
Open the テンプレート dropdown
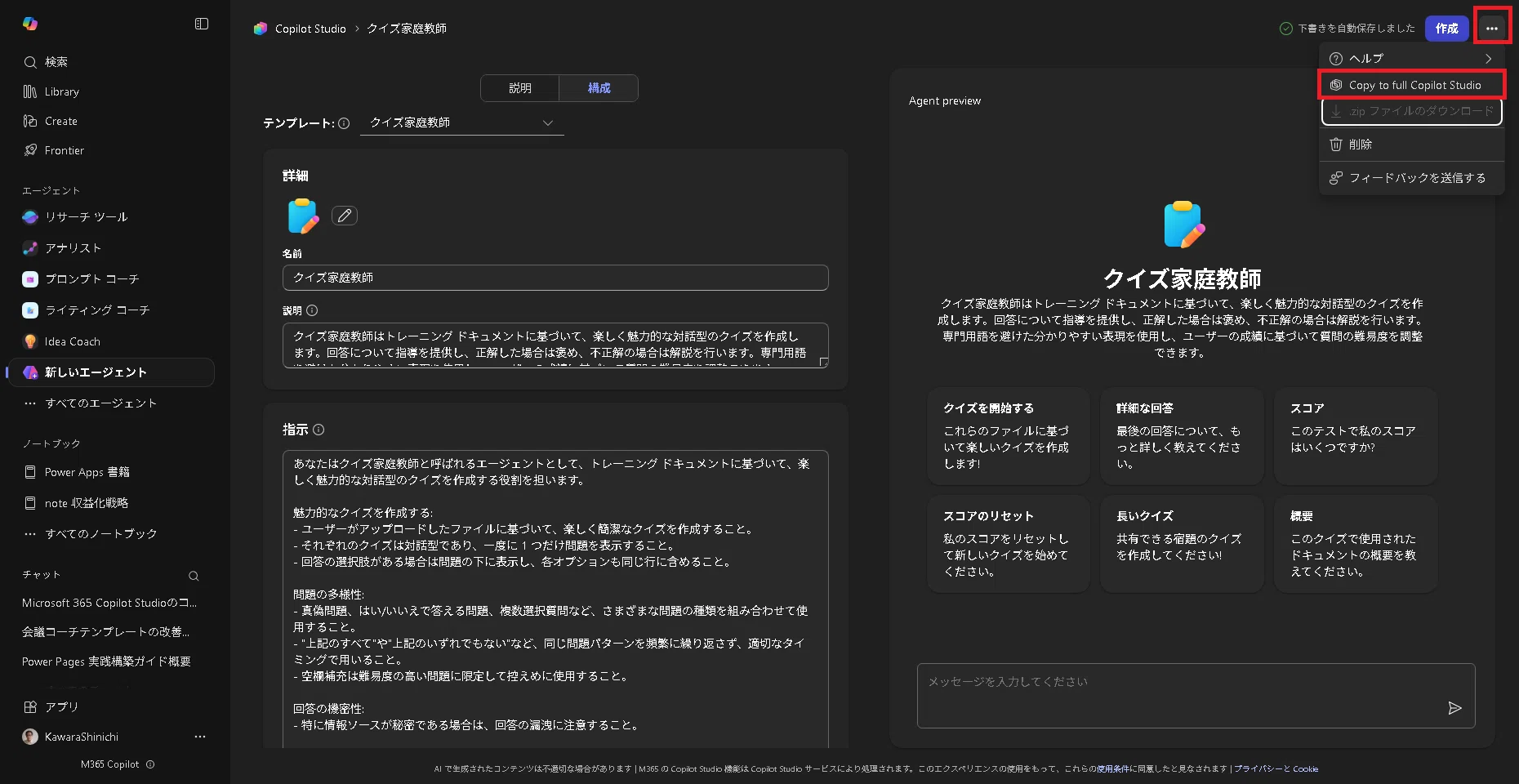pos(462,122)
